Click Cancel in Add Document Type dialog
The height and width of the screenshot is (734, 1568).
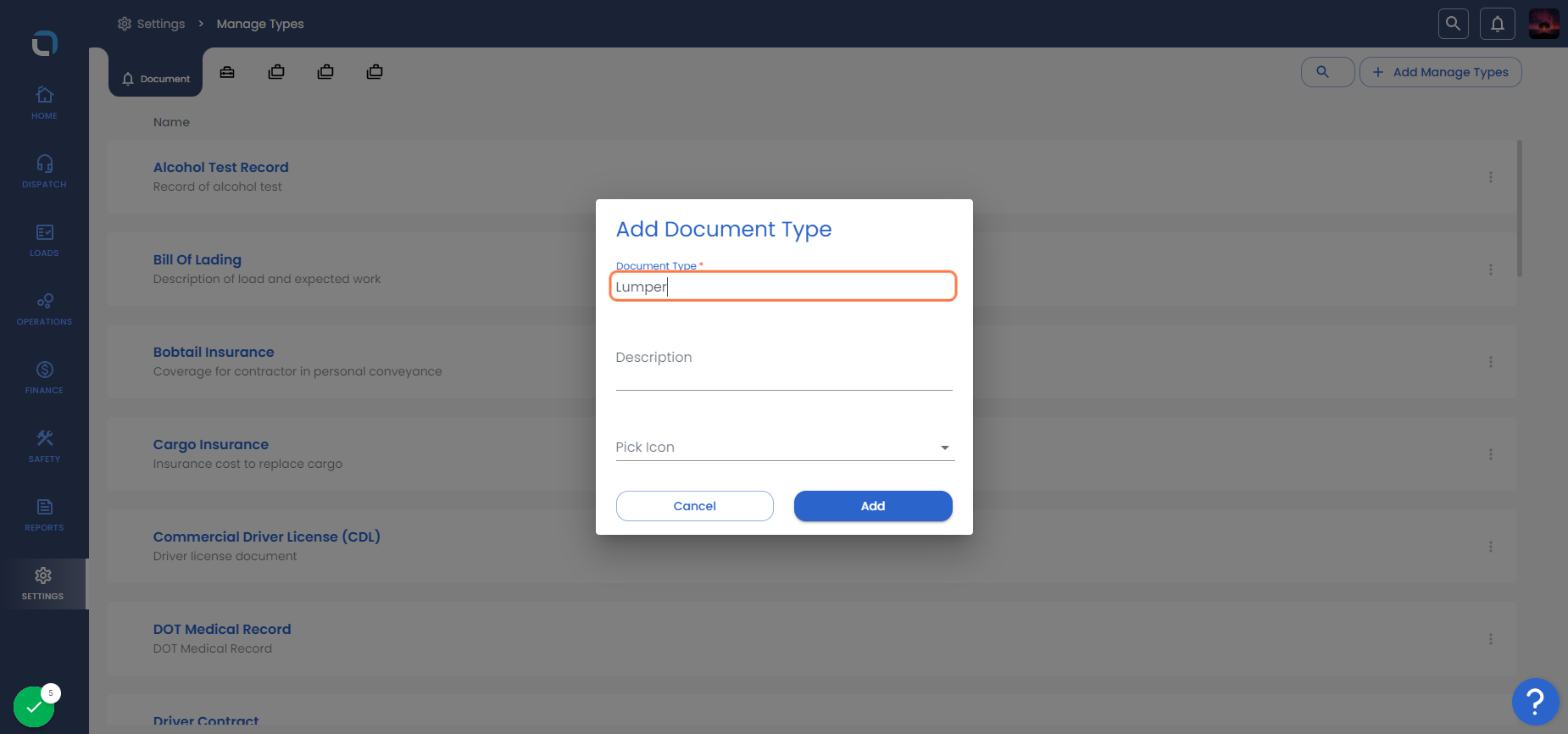point(695,506)
